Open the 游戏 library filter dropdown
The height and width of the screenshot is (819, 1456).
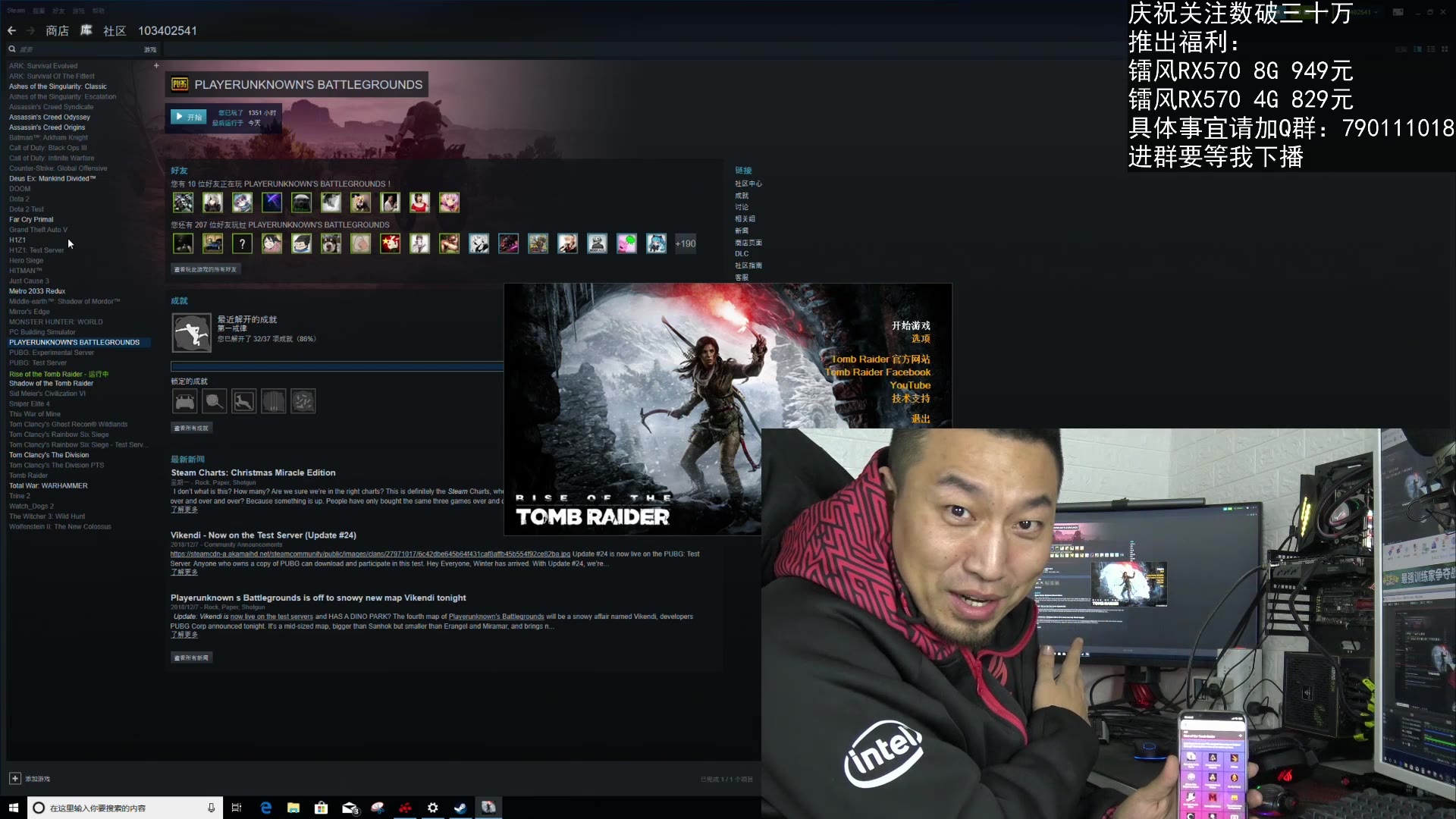150,49
